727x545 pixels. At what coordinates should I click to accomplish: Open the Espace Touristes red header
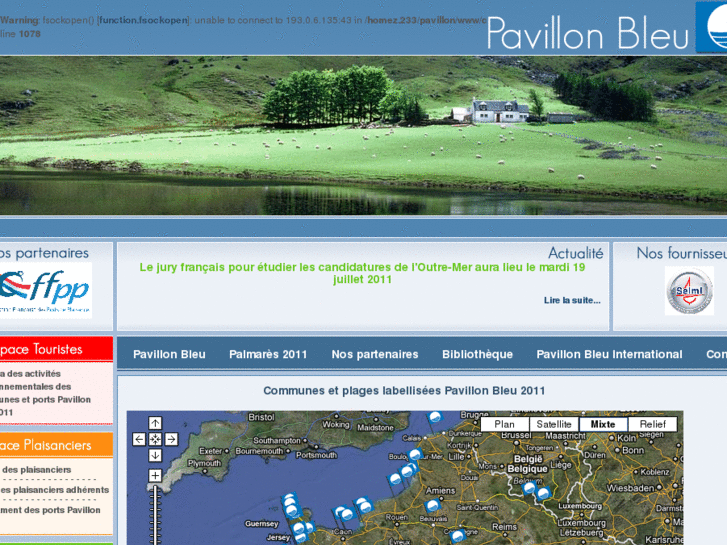tap(56, 349)
